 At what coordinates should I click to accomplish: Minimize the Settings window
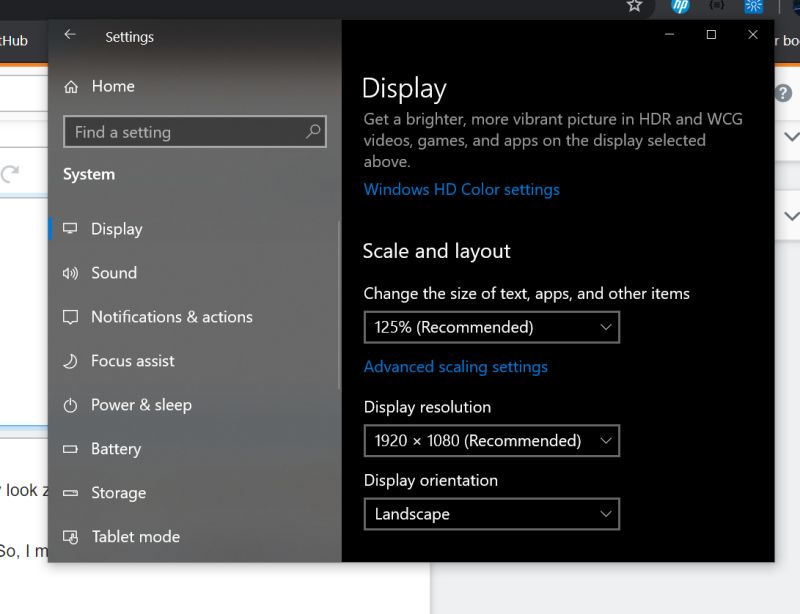(x=669, y=35)
